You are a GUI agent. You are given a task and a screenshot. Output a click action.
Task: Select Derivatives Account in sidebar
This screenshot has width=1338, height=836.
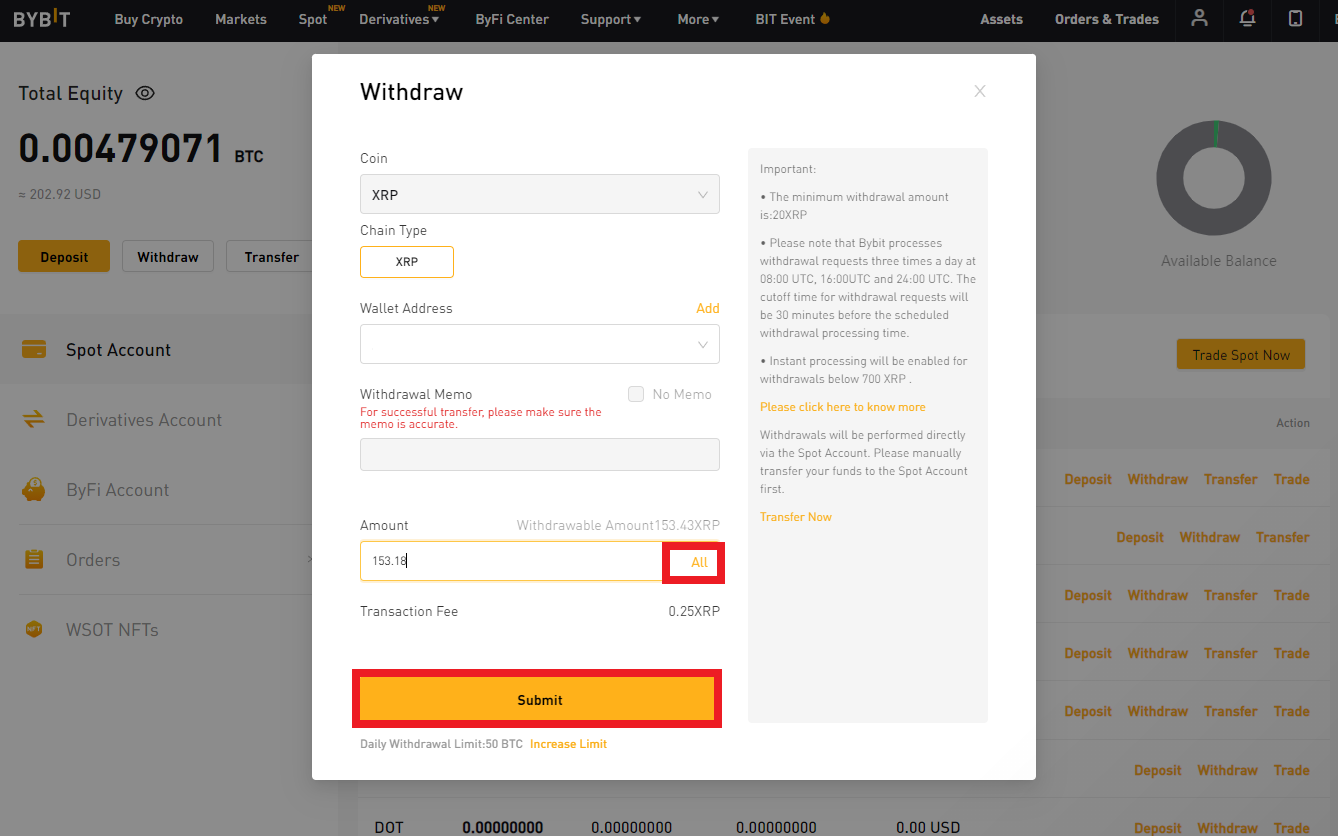click(x=144, y=420)
